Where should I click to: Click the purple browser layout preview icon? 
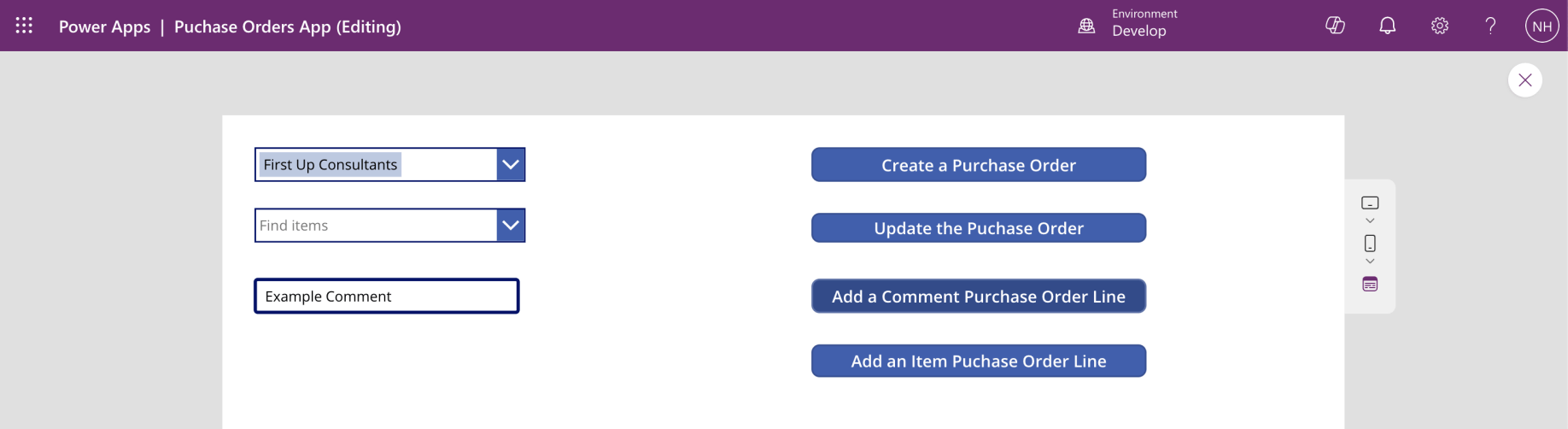[x=1370, y=285]
